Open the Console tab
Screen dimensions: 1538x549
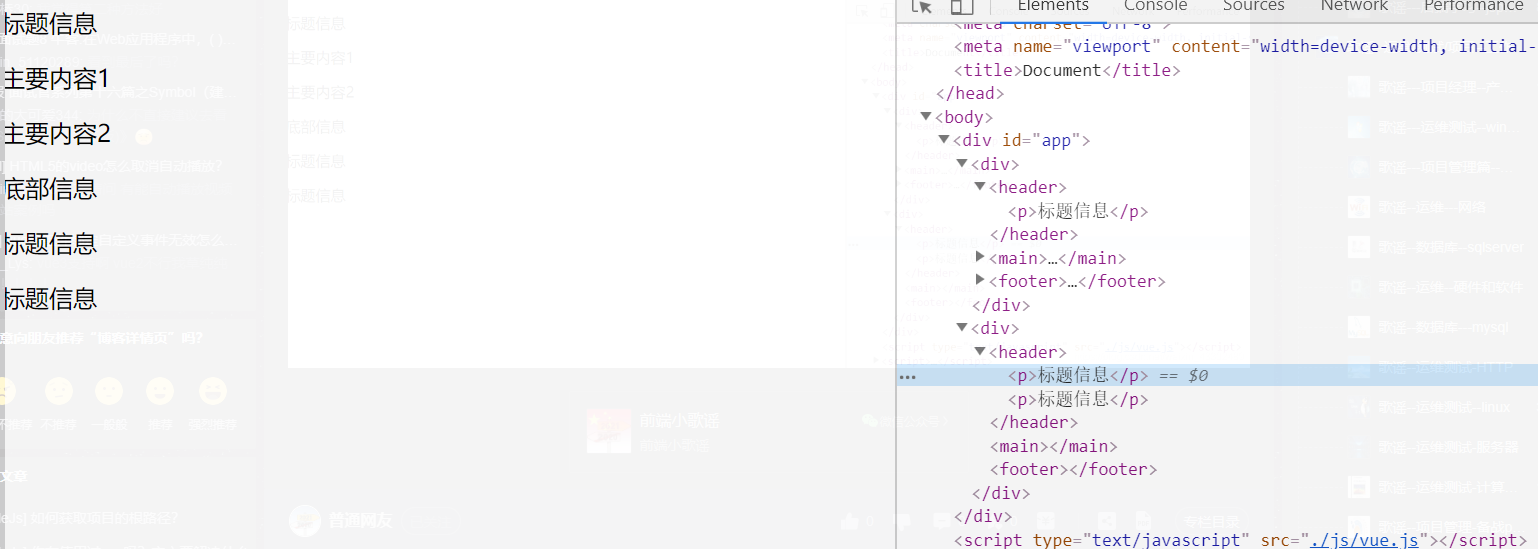point(1155,6)
